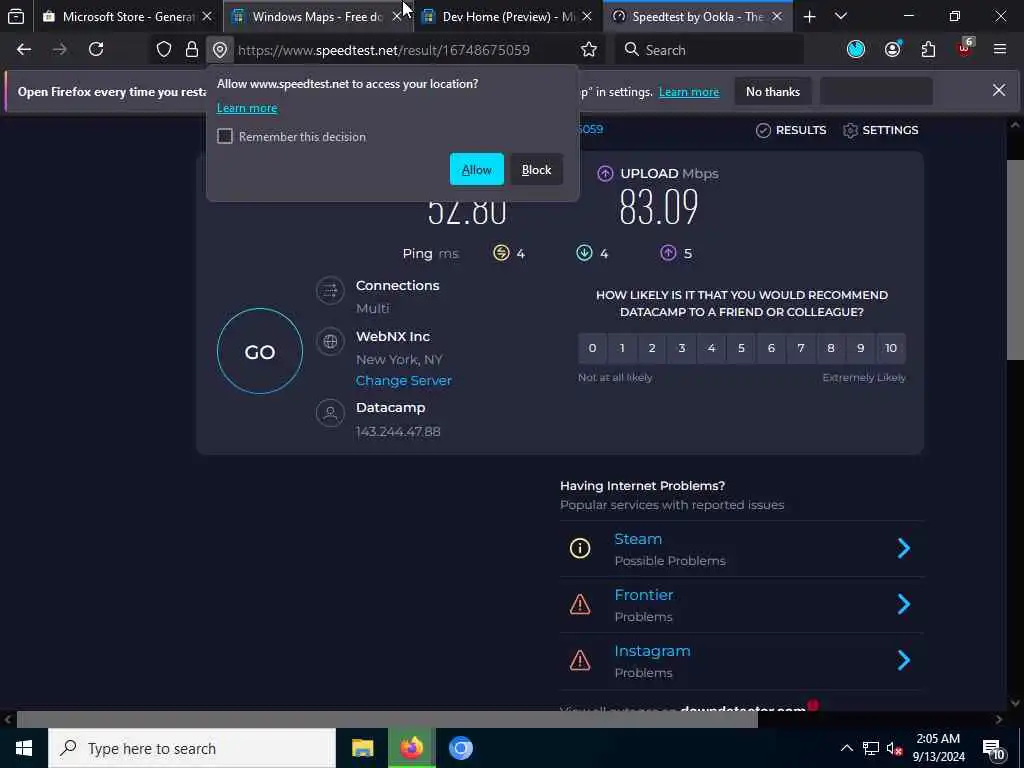This screenshot has width=1024, height=768.
Task: Block speedtest.net location access
Action: [x=536, y=170]
